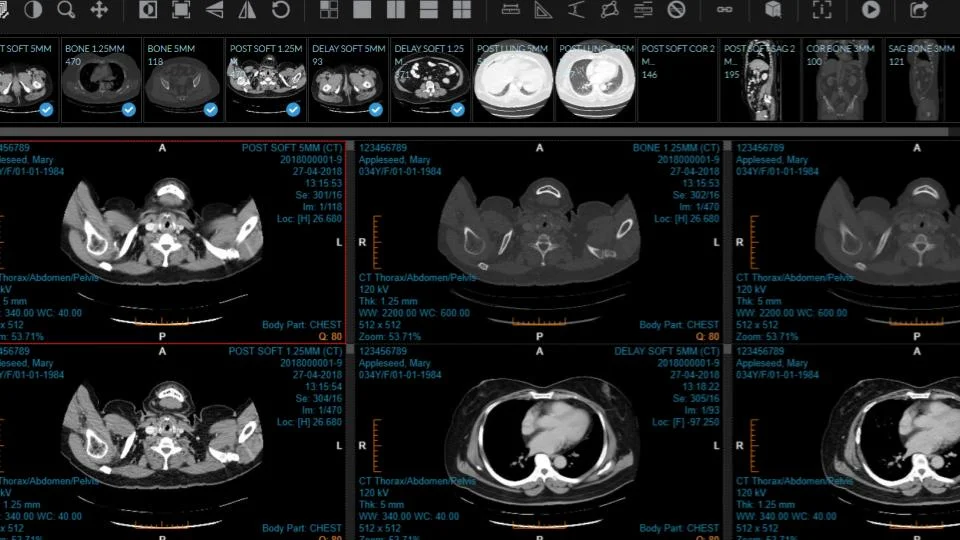
Task: Open the BONE 1.25MM series thumbnail
Action: point(101,80)
